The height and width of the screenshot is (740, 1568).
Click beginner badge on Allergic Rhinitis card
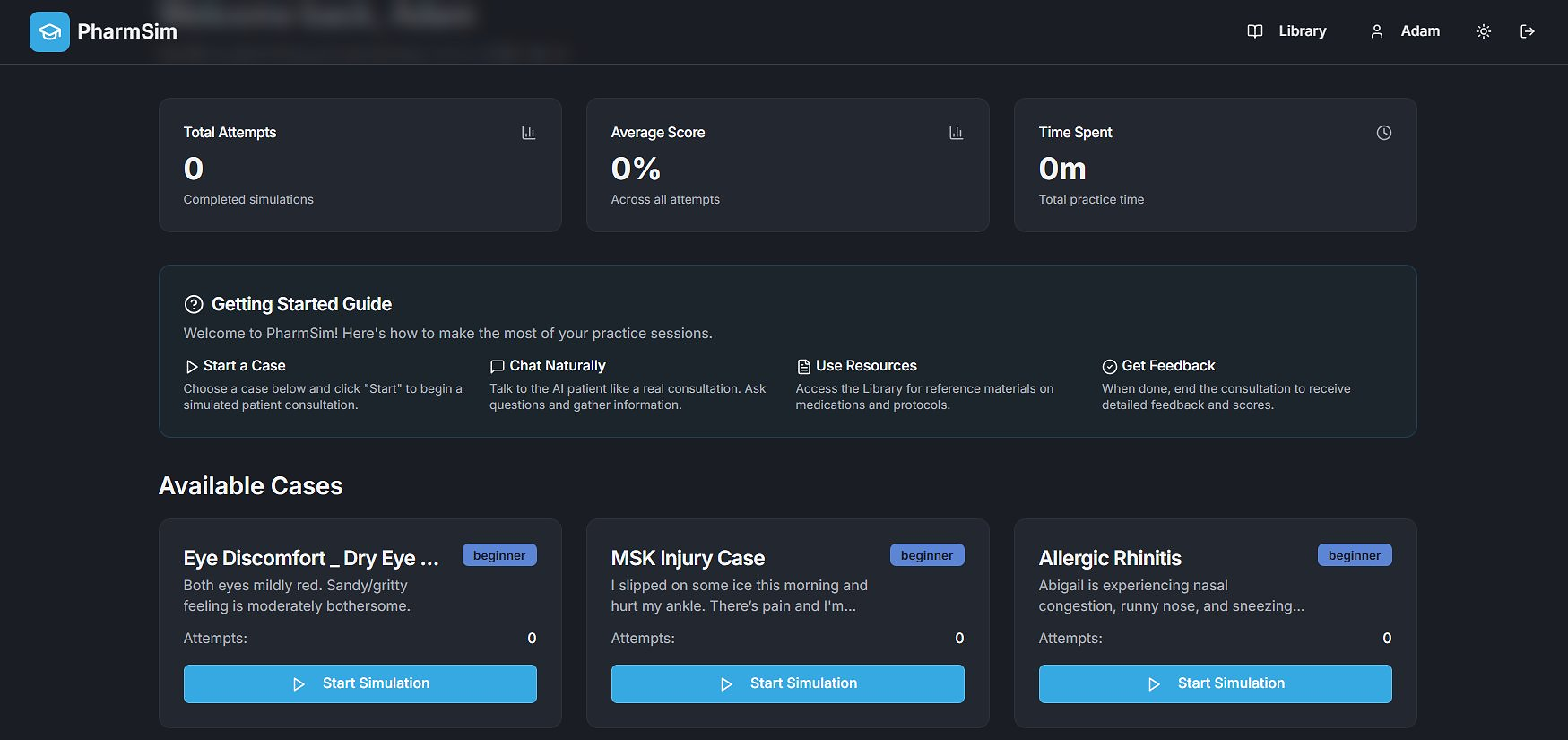1355,555
